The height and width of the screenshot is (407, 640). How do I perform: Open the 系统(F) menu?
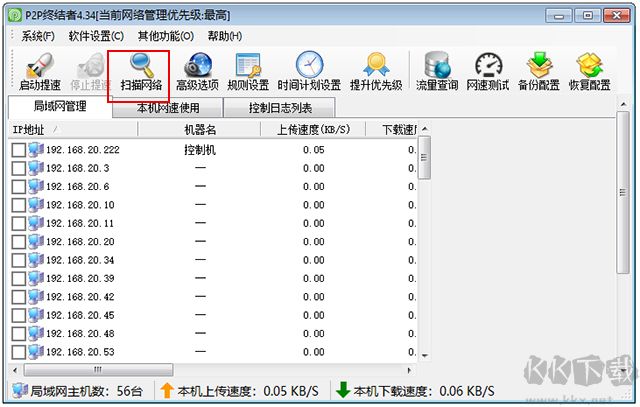[x=37, y=36]
